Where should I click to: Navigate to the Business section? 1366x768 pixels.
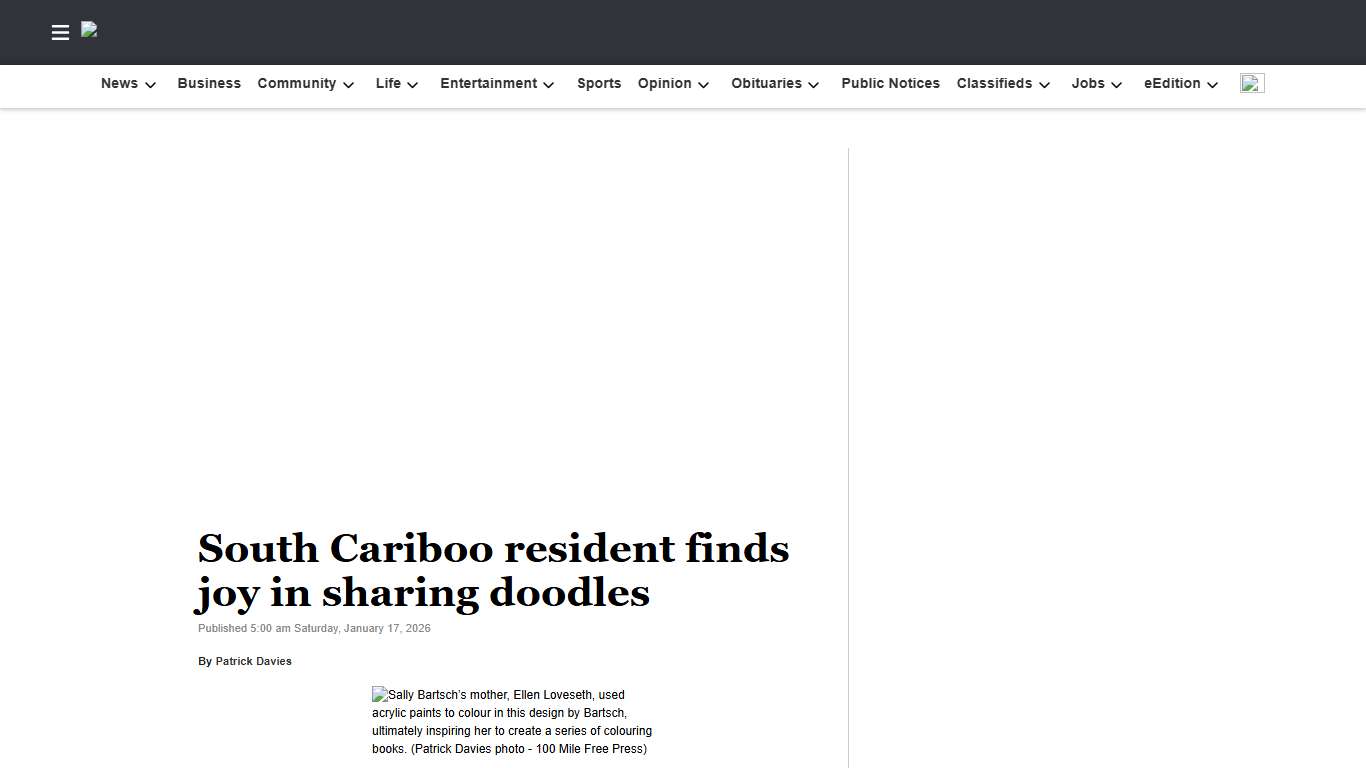pyautogui.click(x=209, y=84)
